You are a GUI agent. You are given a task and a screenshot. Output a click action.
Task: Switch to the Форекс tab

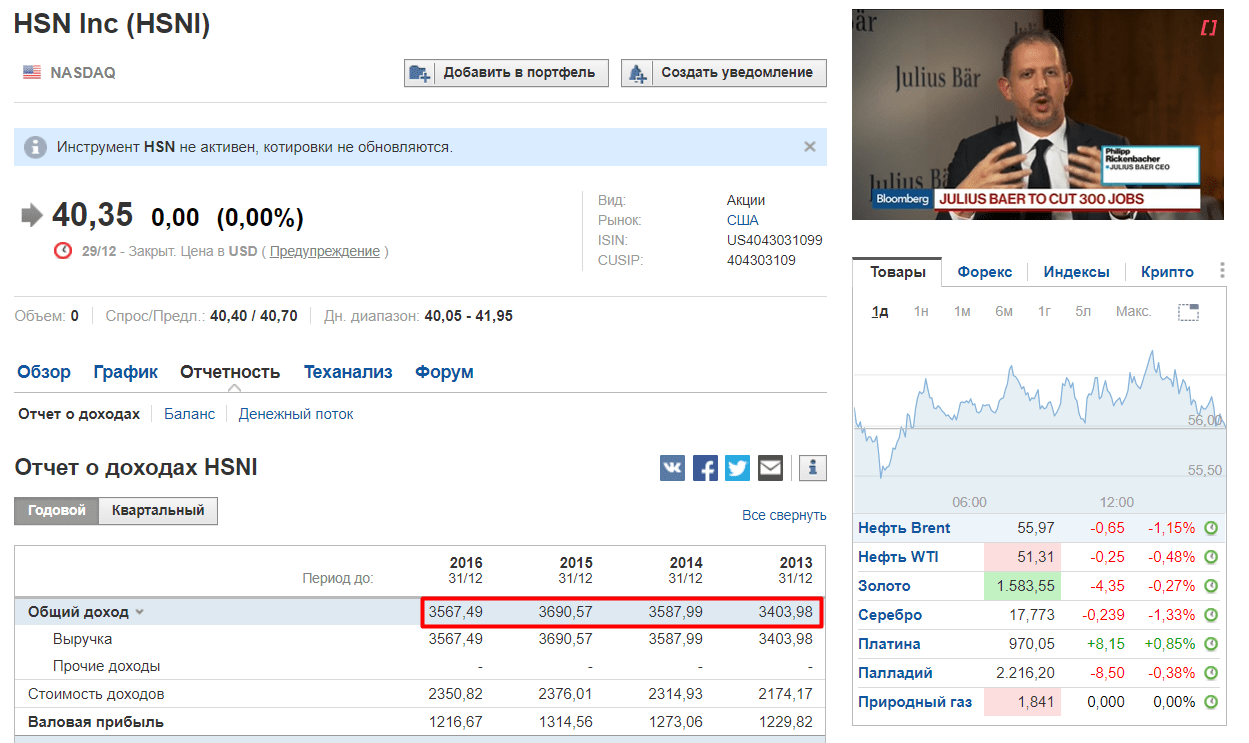[x=984, y=272]
